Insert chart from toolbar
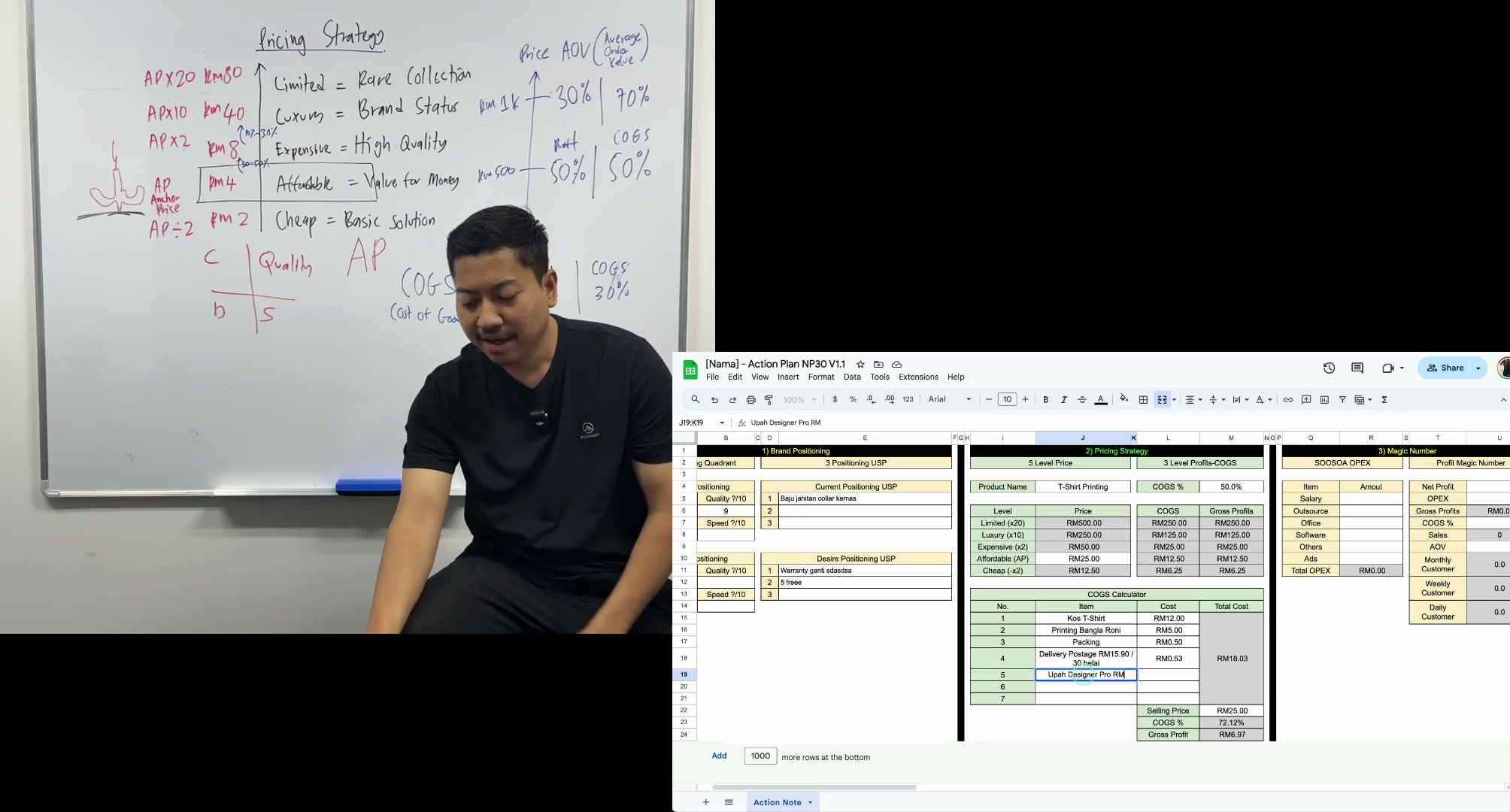The width and height of the screenshot is (1510, 812). click(x=1324, y=400)
